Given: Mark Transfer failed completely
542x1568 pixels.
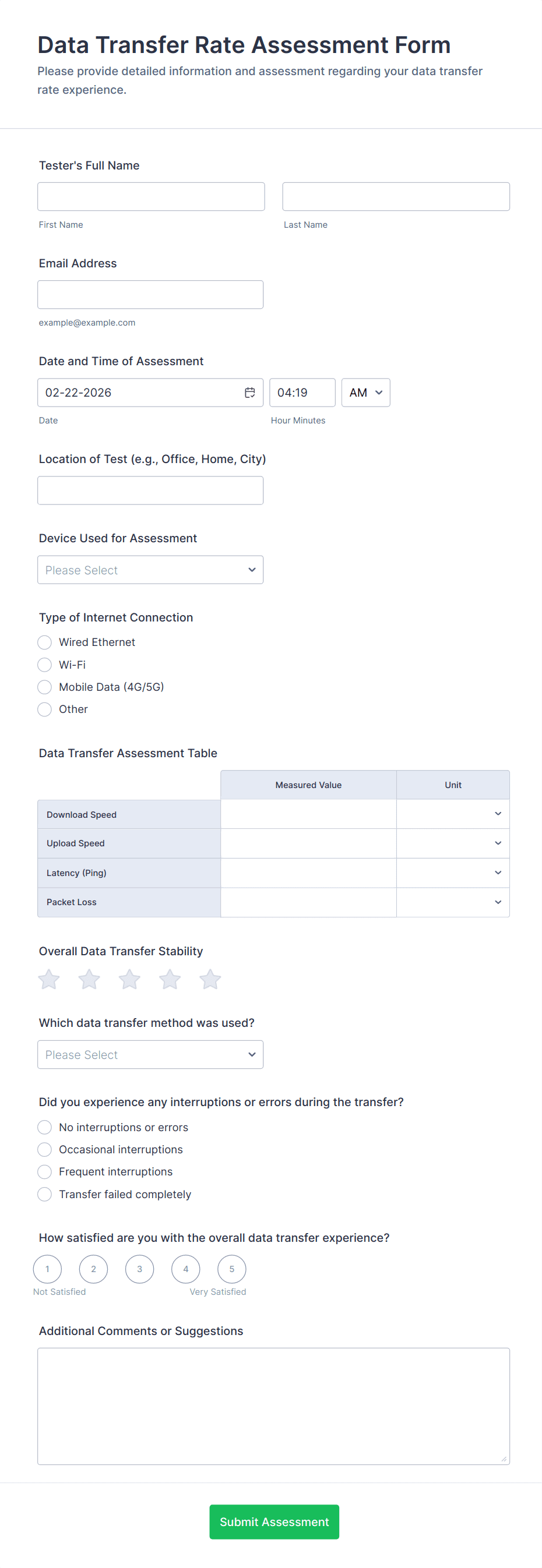Looking at the screenshot, I should 44,1194.
